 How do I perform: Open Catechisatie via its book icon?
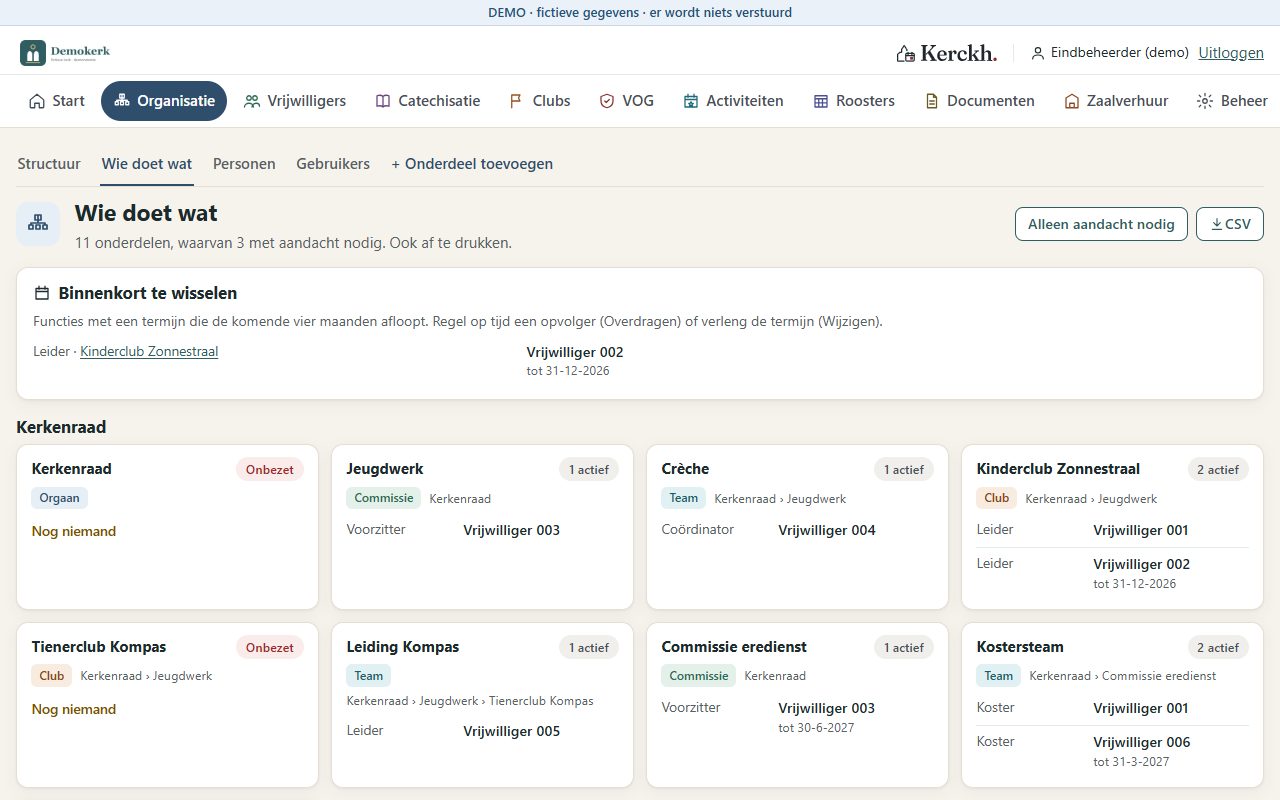(383, 101)
